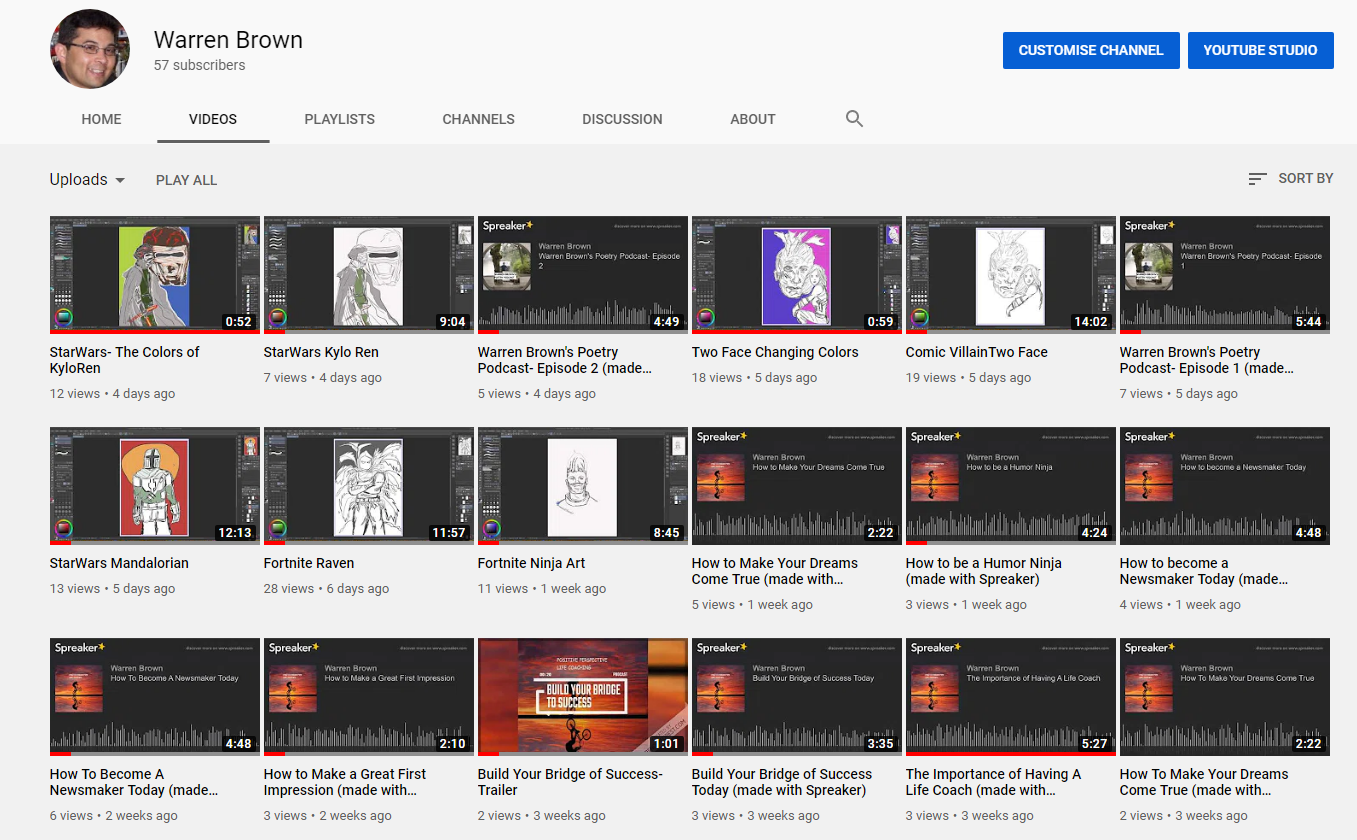Click How to become a Newsmaker Today title
The height and width of the screenshot is (840, 1357).
[1204, 571]
